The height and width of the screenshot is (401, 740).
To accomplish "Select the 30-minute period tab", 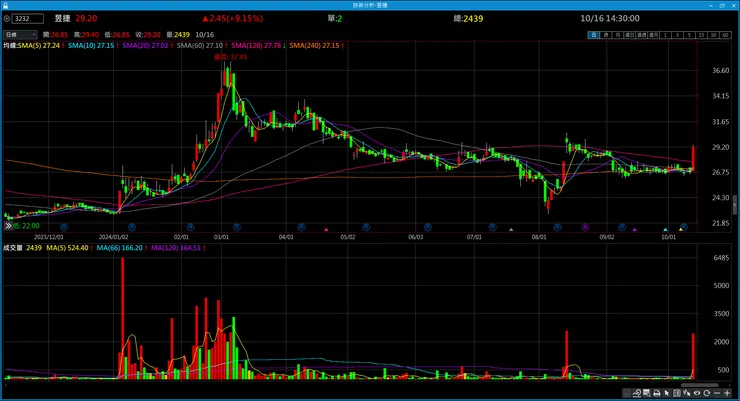I will 713,35.
